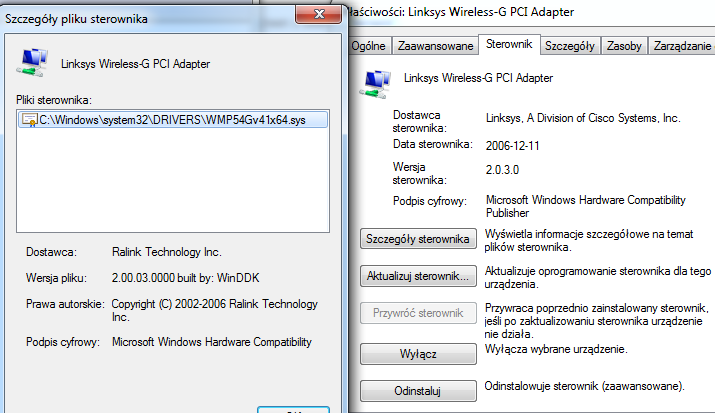The width and height of the screenshot is (715, 413).
Task: Click file version 2.00.03.0000 text
Action: [x=185, y=278]
